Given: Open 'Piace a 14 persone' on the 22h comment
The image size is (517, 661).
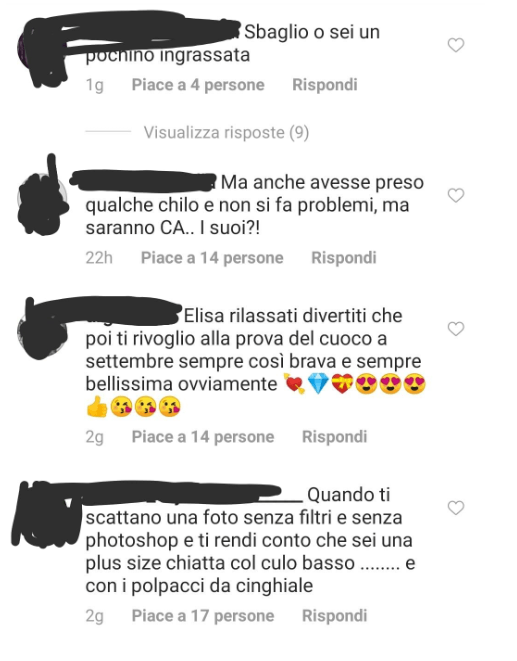Looking at the screenshot, I should point(212,258).
